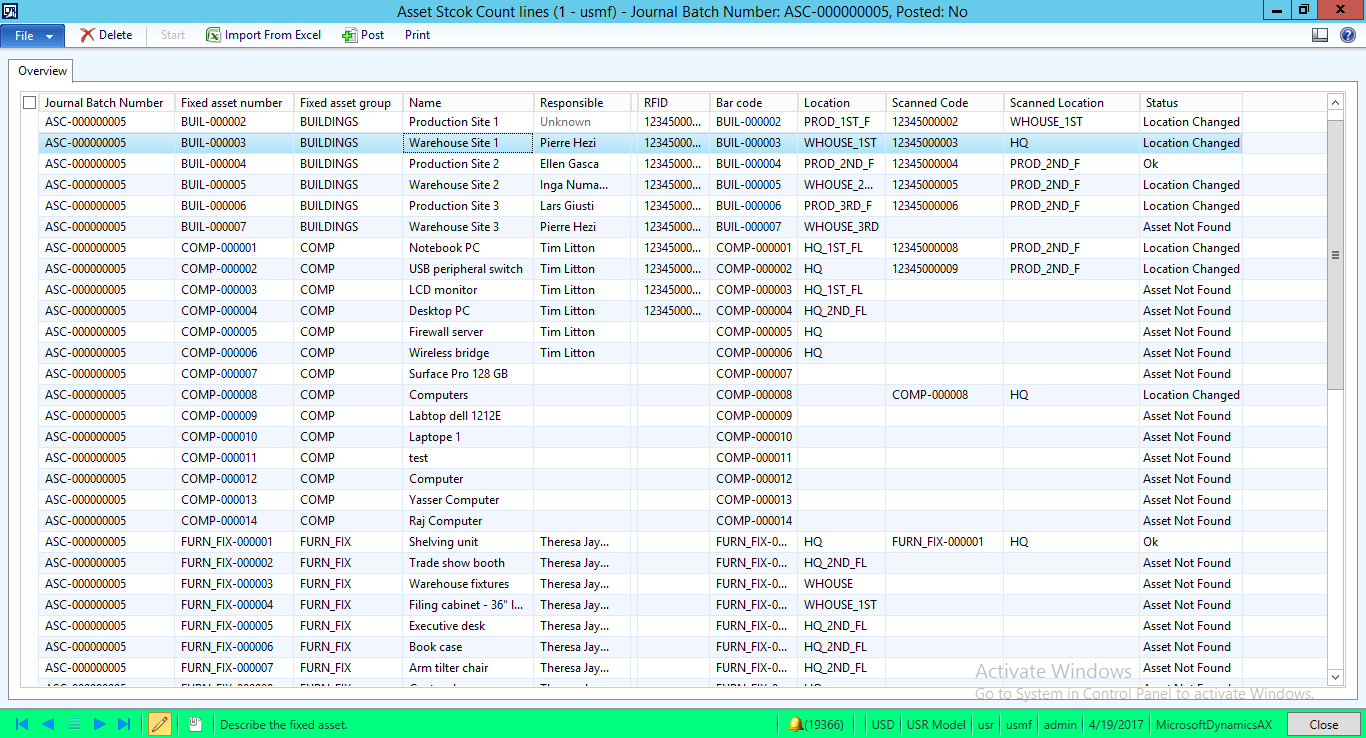This screenshot has height=738, width=1366.
Task: Open the notifications bell in status bar
Action: pyautogui.click(x=796, y=724)
